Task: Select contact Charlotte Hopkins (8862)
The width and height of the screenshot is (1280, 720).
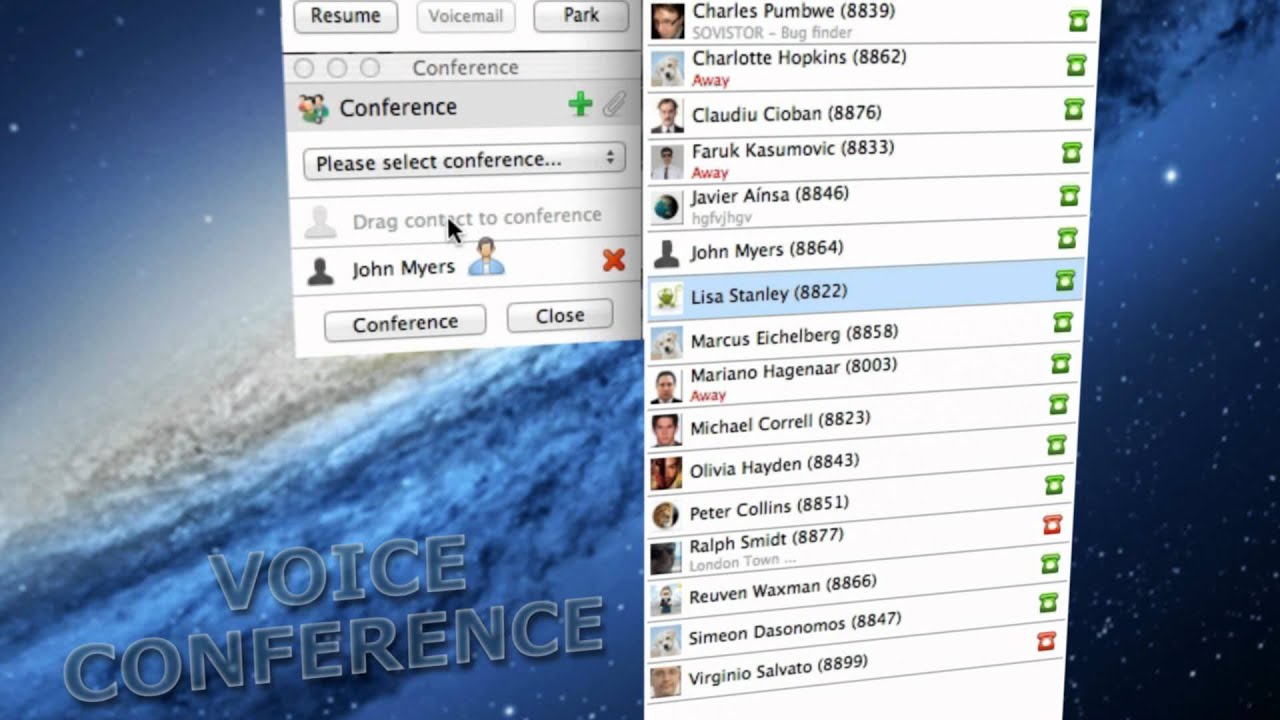Action: point(868,68)
